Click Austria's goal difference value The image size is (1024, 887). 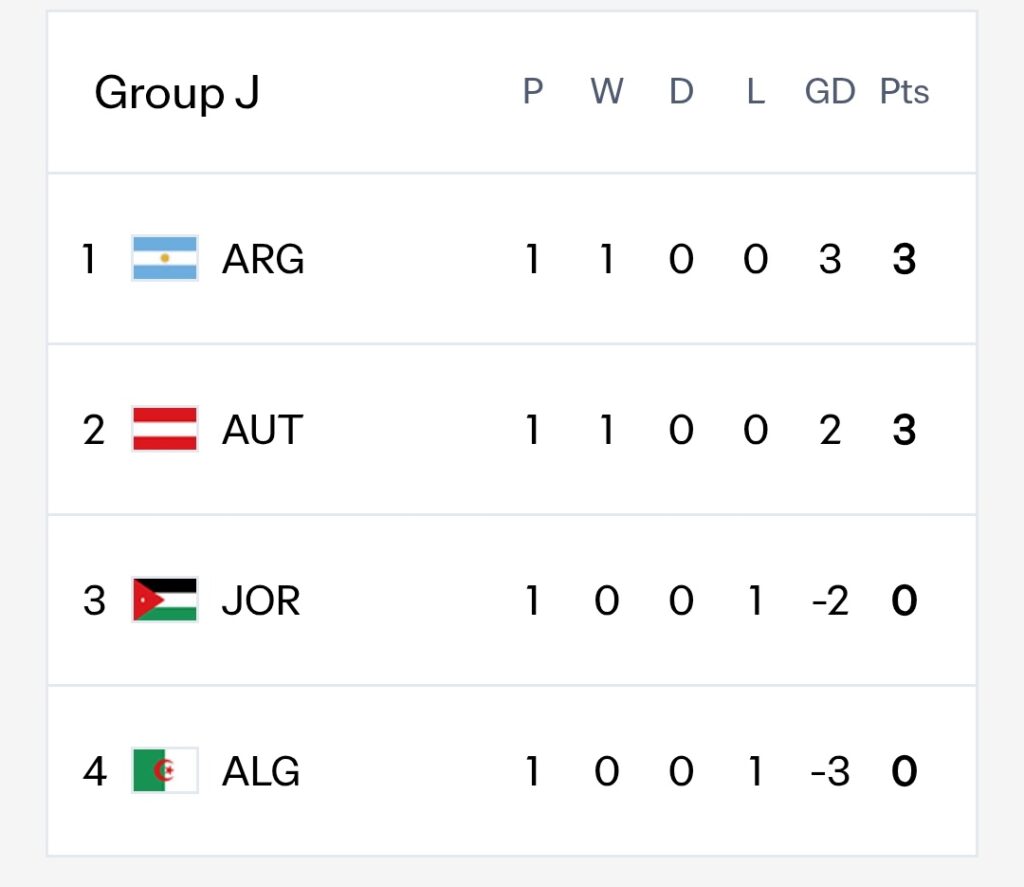point(830,430)
